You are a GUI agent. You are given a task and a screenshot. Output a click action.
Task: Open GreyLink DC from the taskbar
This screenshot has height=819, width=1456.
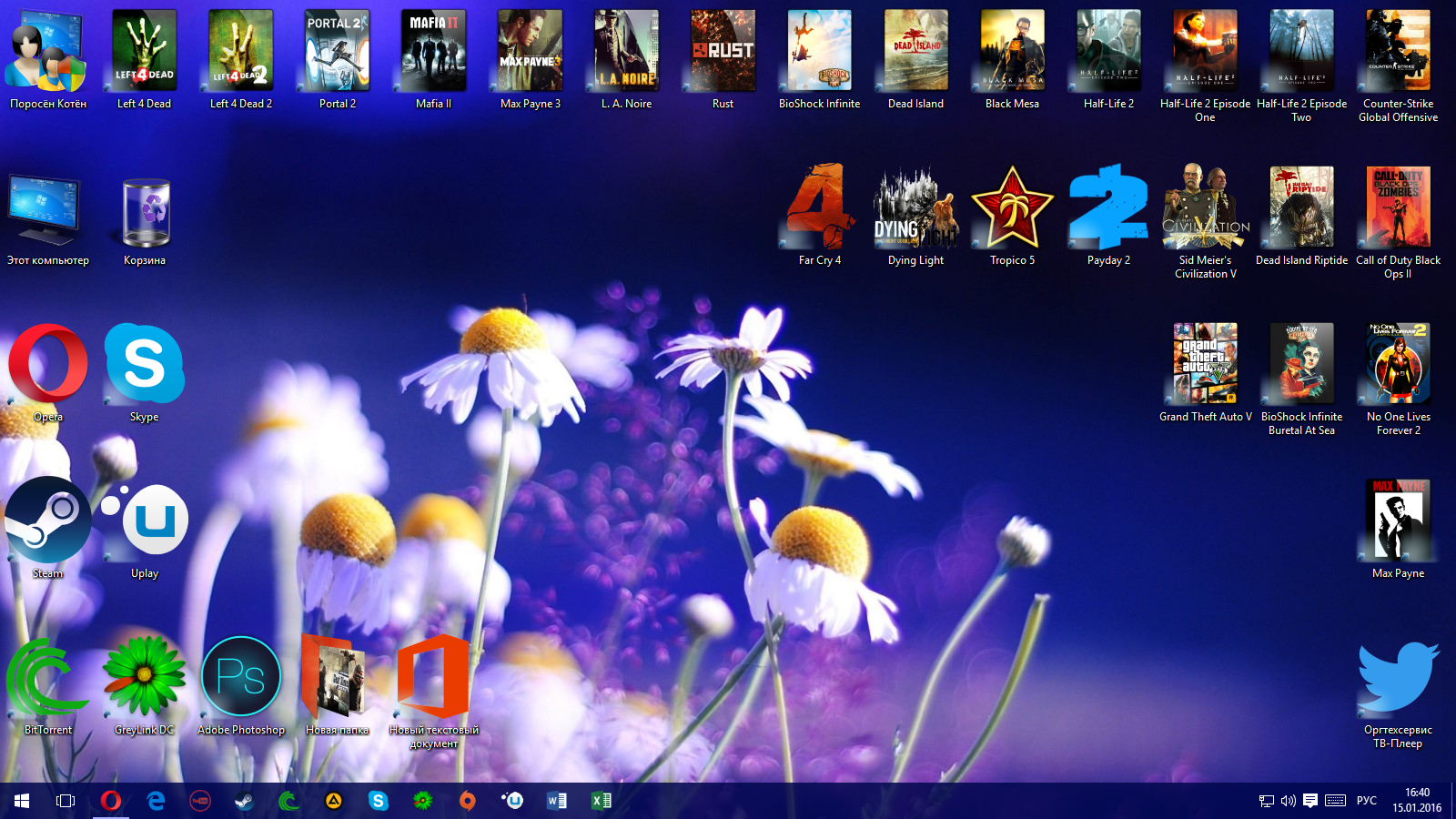422,801
